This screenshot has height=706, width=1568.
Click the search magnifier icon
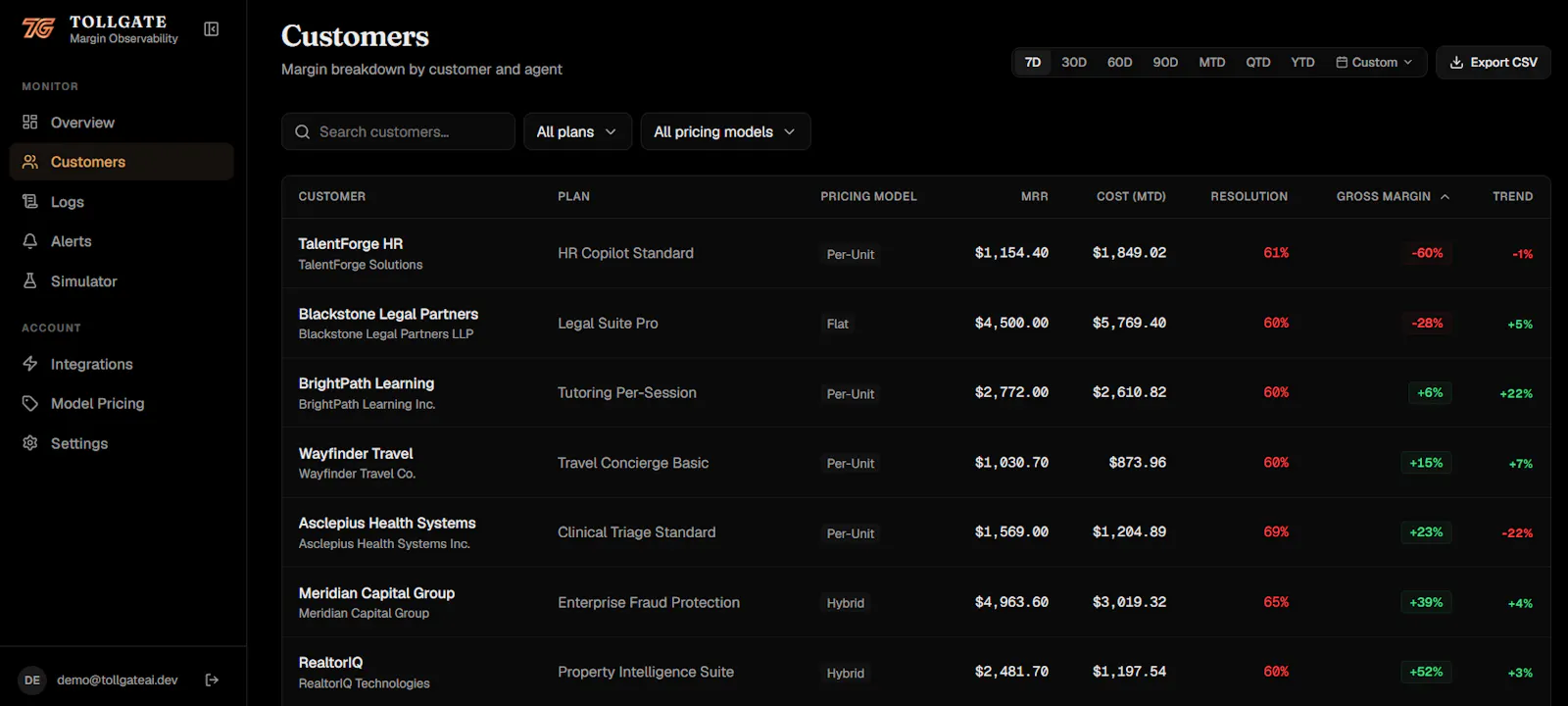point(302,131)
